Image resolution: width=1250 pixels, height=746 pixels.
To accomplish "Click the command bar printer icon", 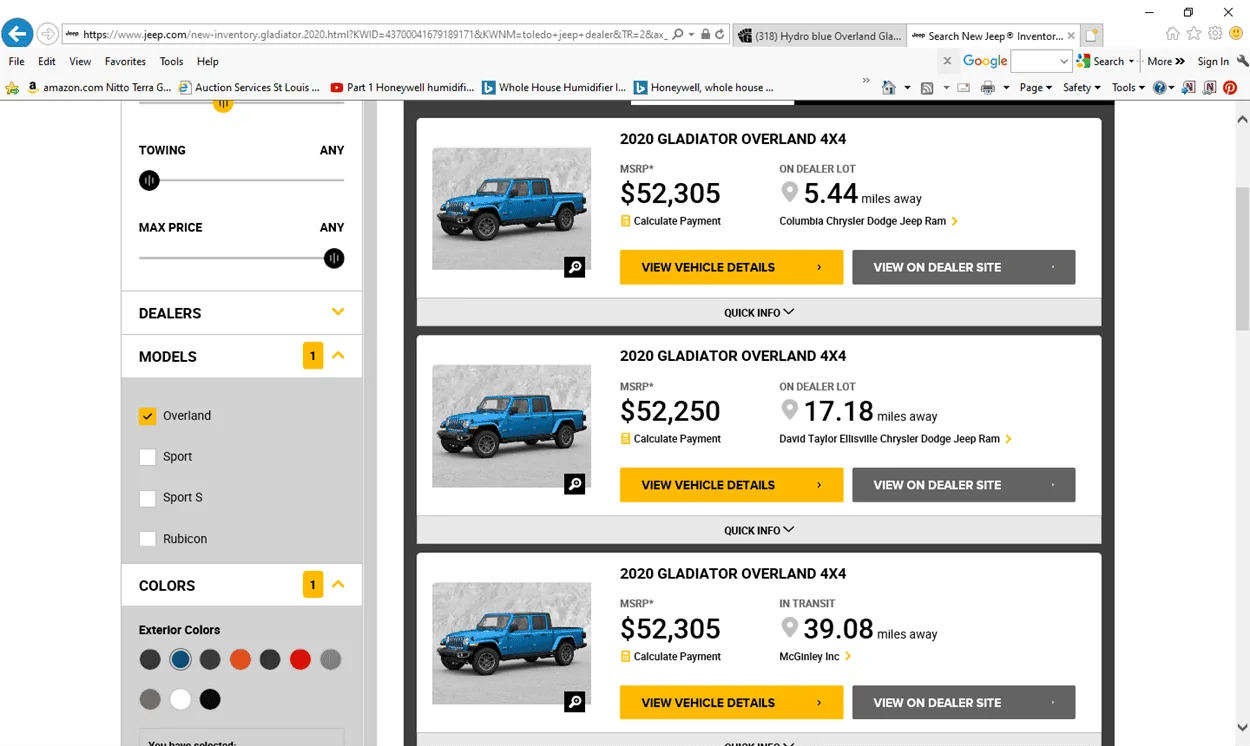I will coord(988,88).
